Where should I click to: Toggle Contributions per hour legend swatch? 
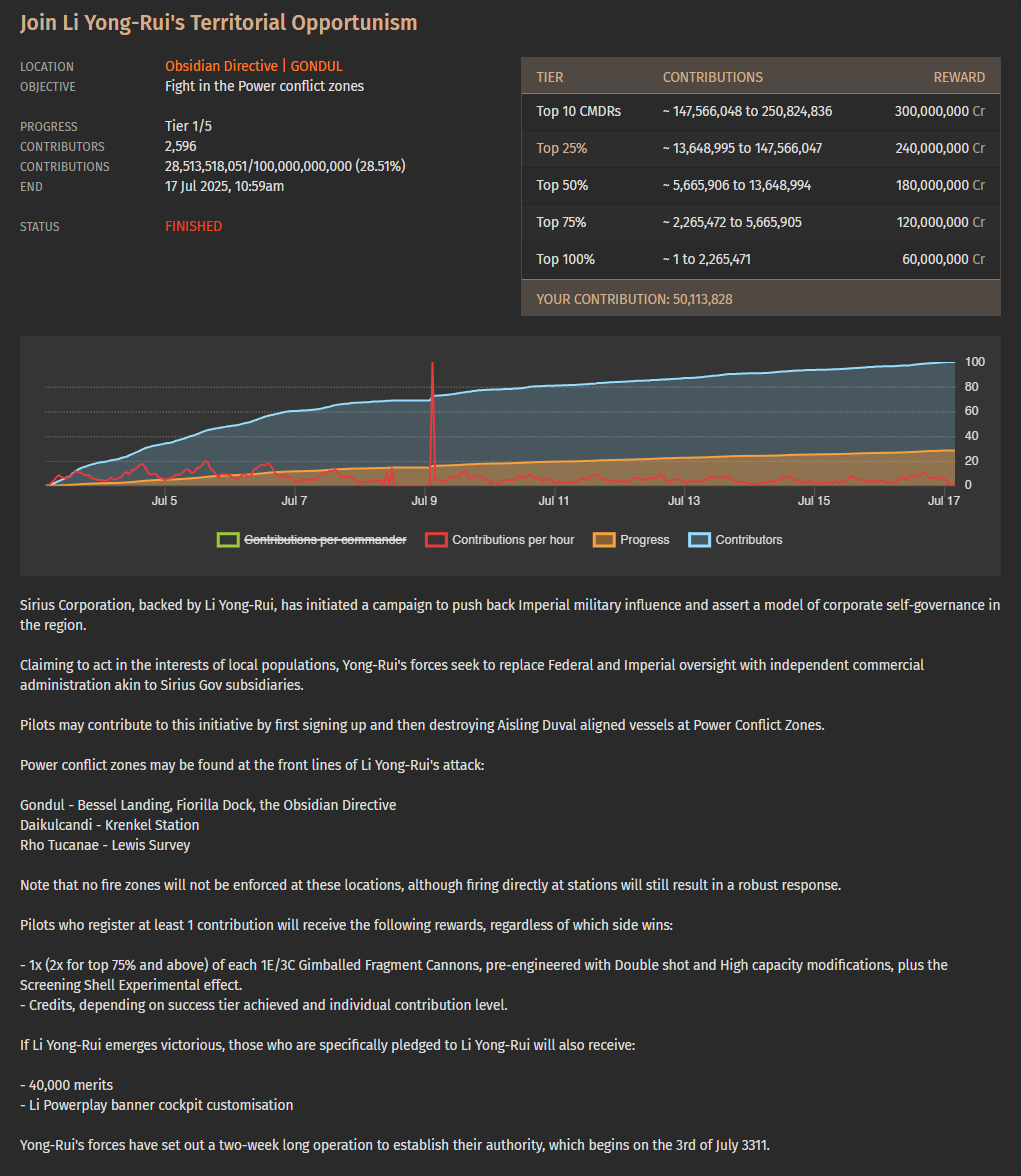click(436, 540)
